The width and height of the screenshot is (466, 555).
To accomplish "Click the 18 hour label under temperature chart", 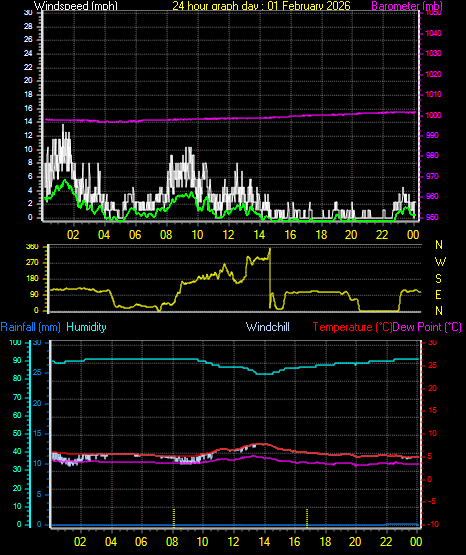I will coord(326,542).
